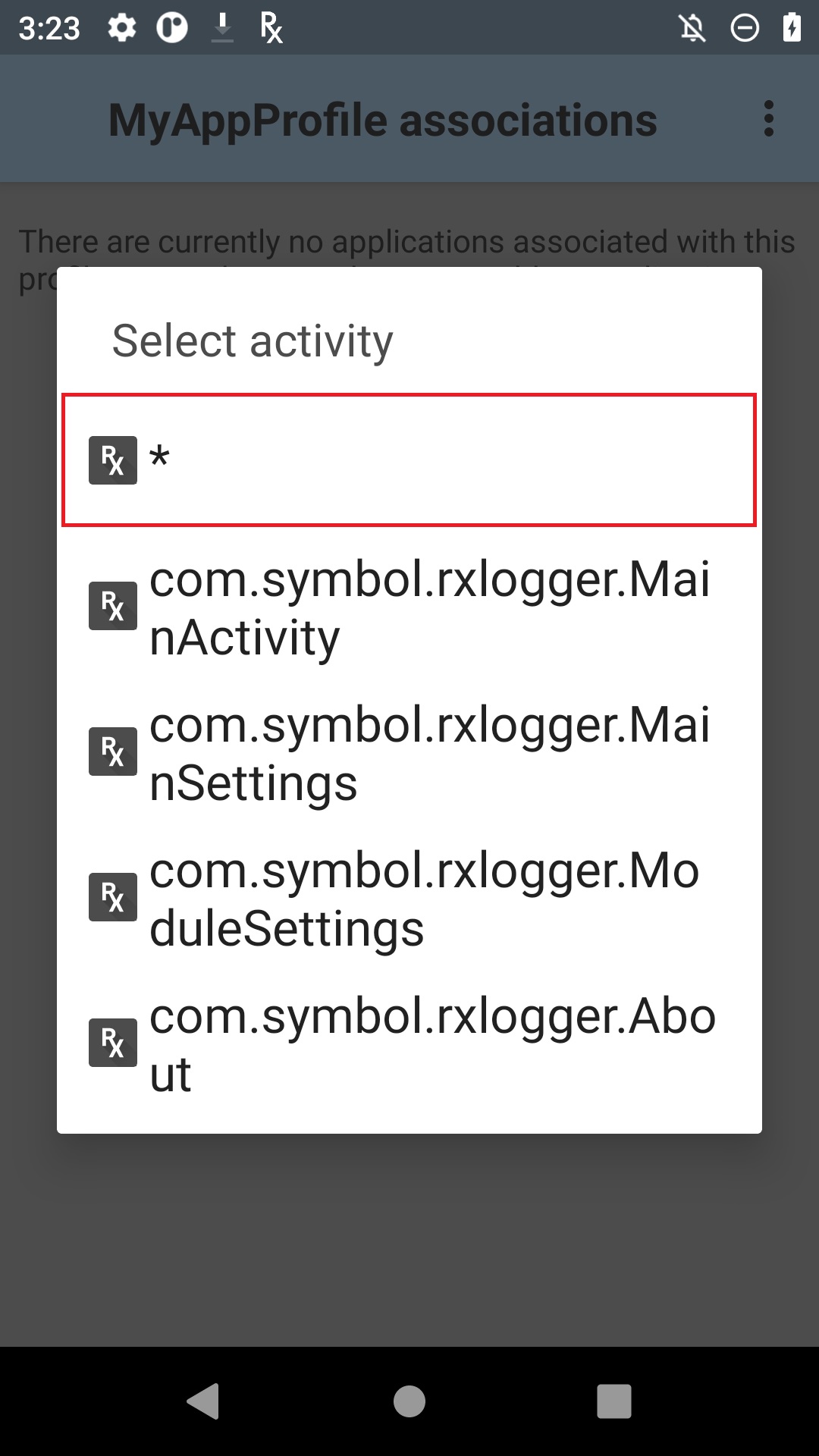819x1456 pixels.
Task: Tap the settings gear in status bar
Action: [121, 28]
